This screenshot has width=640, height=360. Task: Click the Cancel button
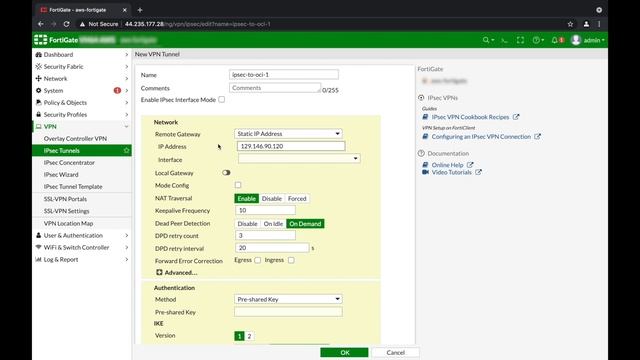click(x=396, y=352)
